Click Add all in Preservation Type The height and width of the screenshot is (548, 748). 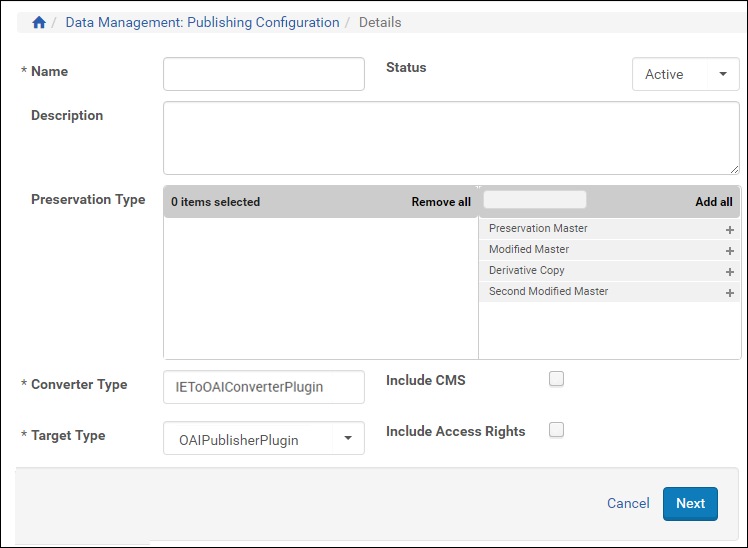[x=713, y=202]
